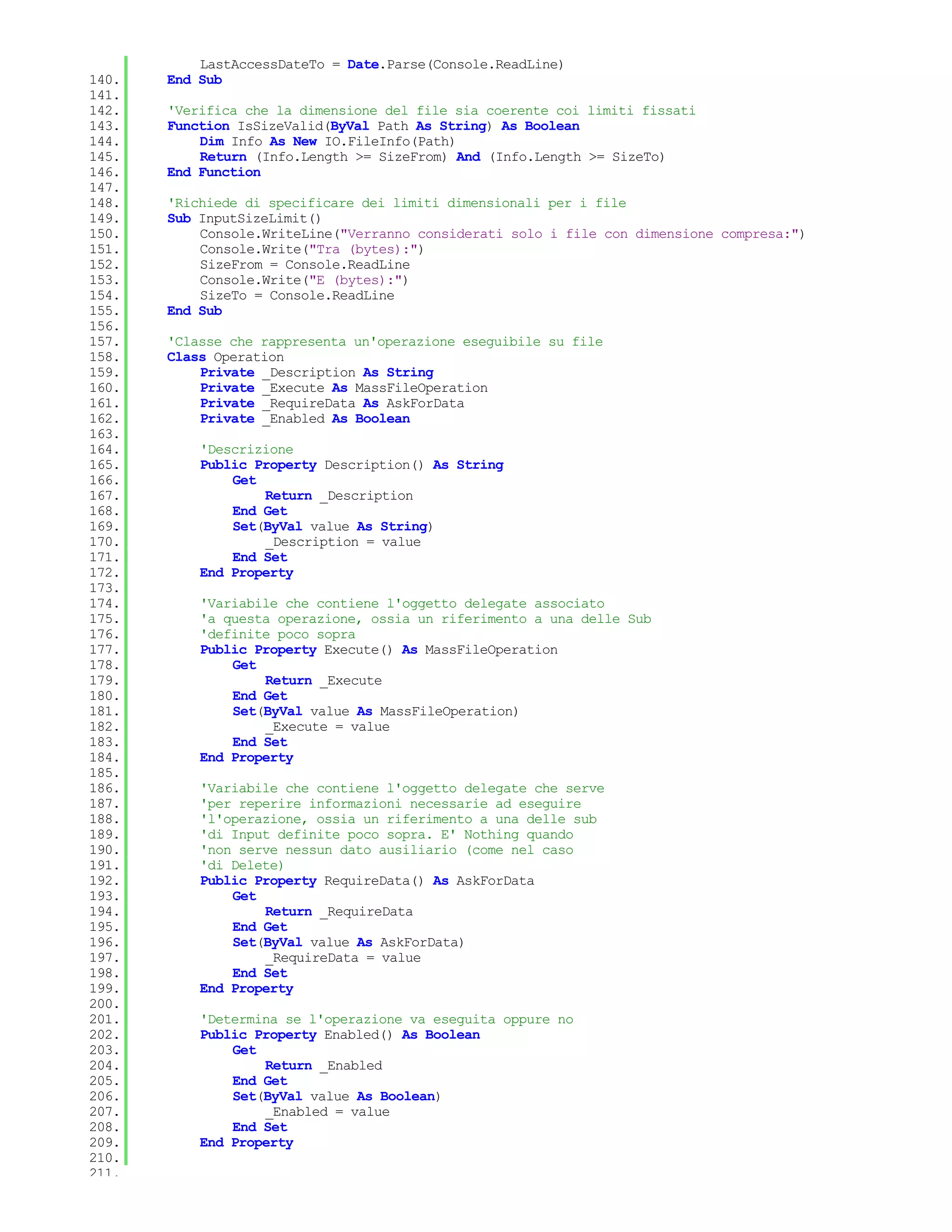952x1232 pixels.
Task: Click line number 177.
Action: click(104, 650)
